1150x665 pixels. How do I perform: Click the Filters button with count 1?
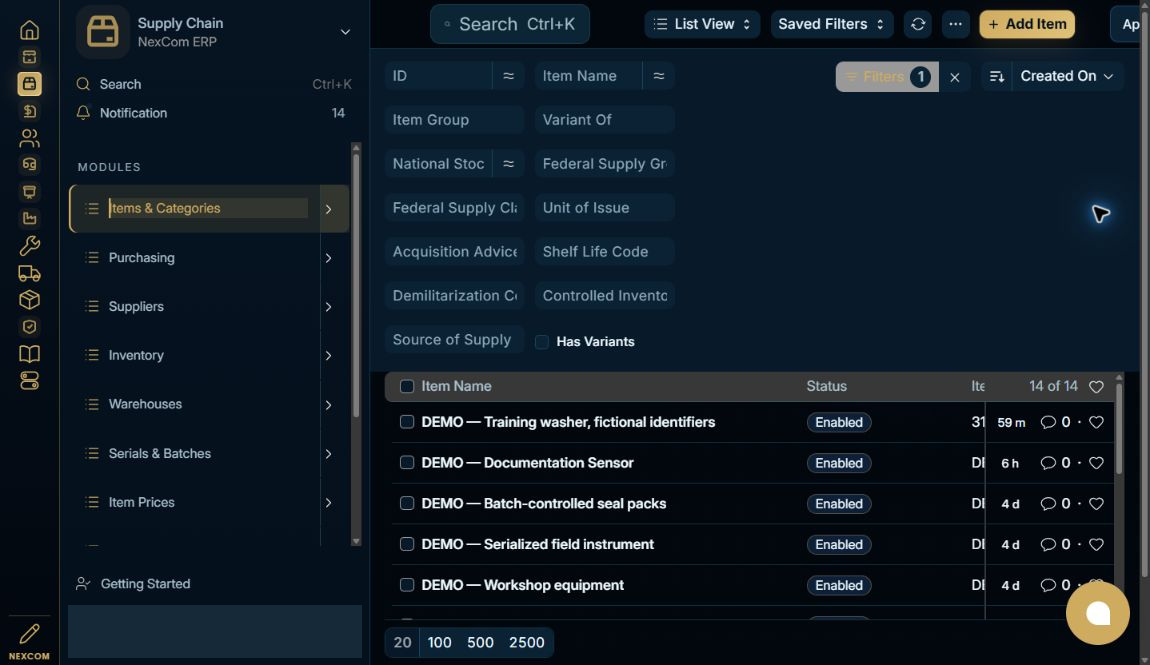tap(887, 76)
